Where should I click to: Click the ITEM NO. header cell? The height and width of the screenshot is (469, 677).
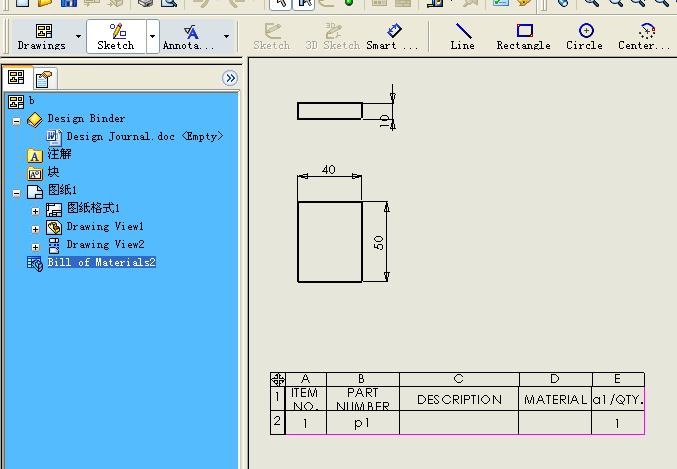click(x=306, y=399)
